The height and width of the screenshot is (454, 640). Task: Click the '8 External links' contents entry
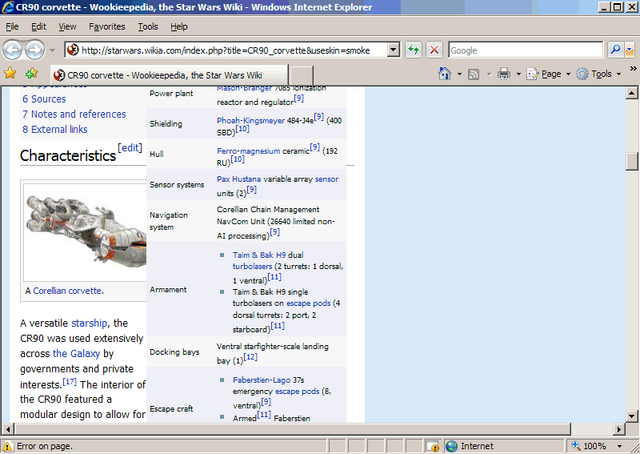click(x=55, y=129)
